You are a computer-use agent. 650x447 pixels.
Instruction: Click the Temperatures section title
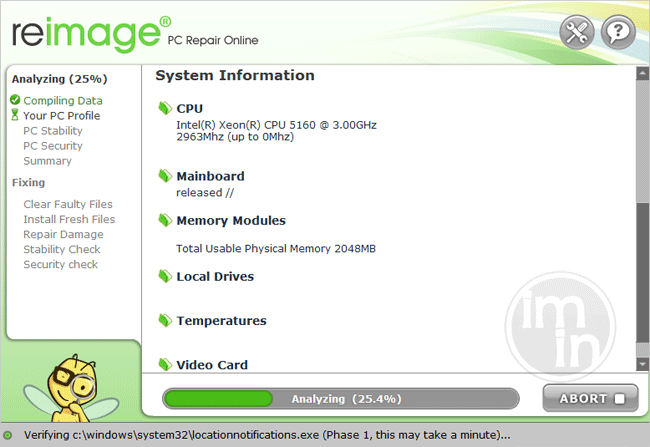[221, 321]
